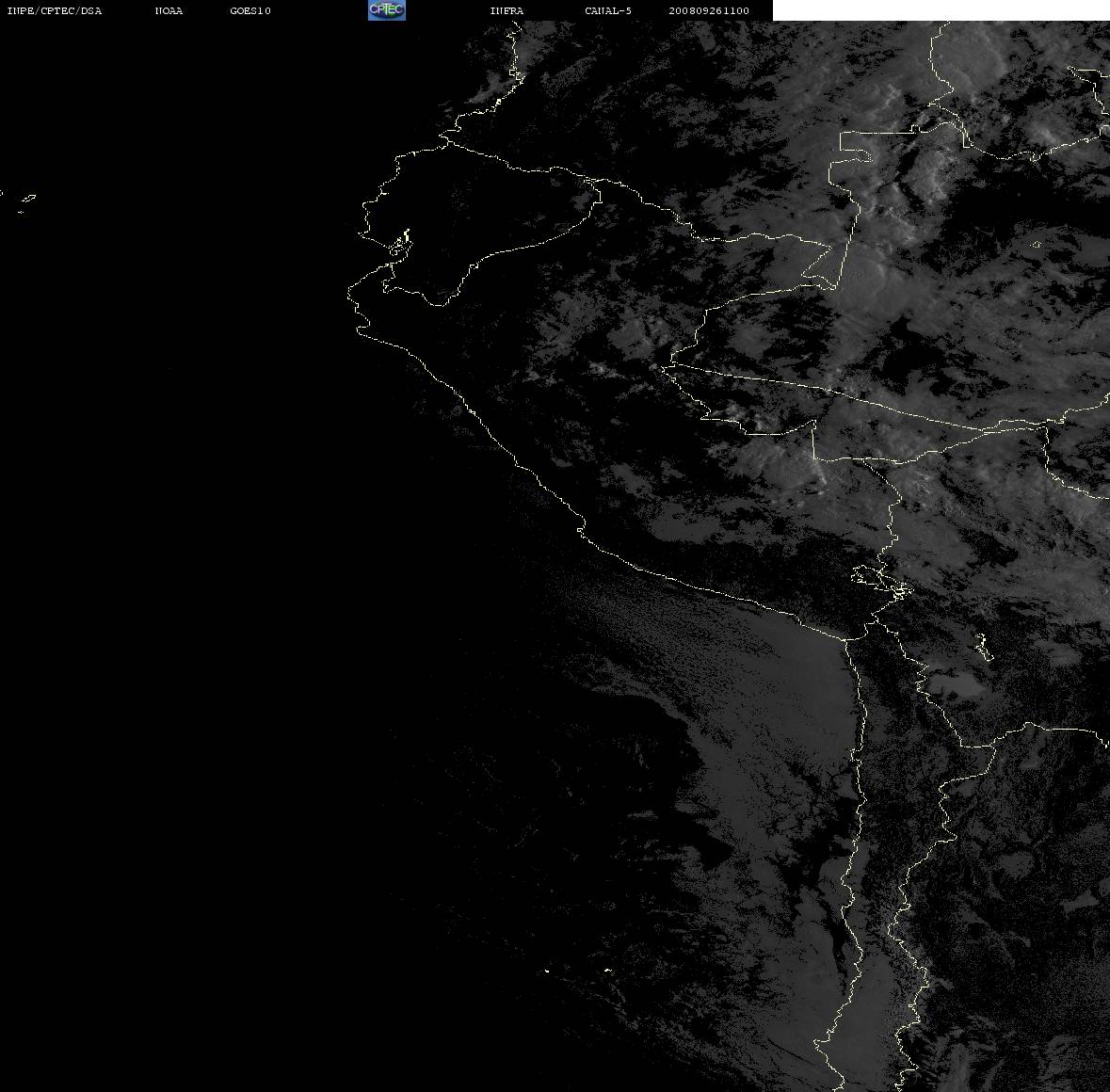The height and width of the screenshot is (1092, 1110).
Task: Click the INFRA channel type label
Action: point(507,10)
